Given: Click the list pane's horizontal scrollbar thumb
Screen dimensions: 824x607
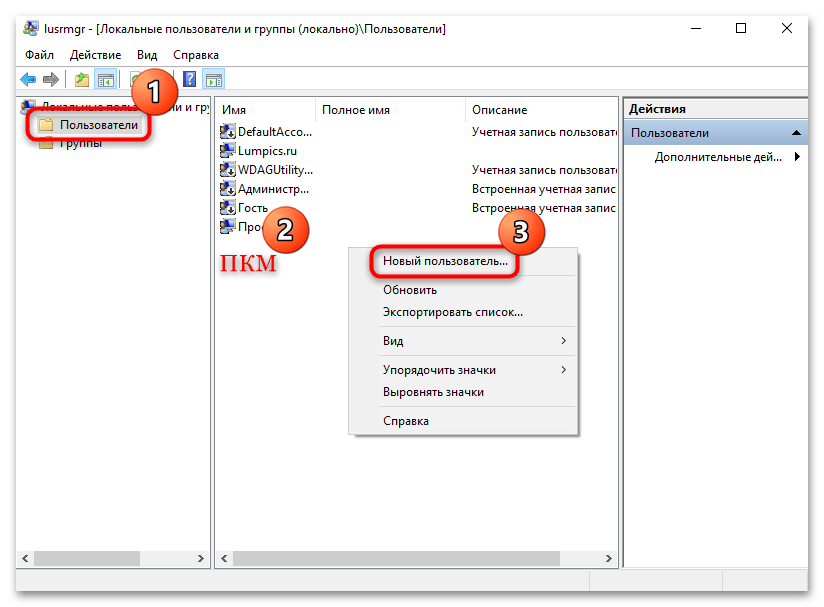Looking at the screenshot, I should (396, 558).
